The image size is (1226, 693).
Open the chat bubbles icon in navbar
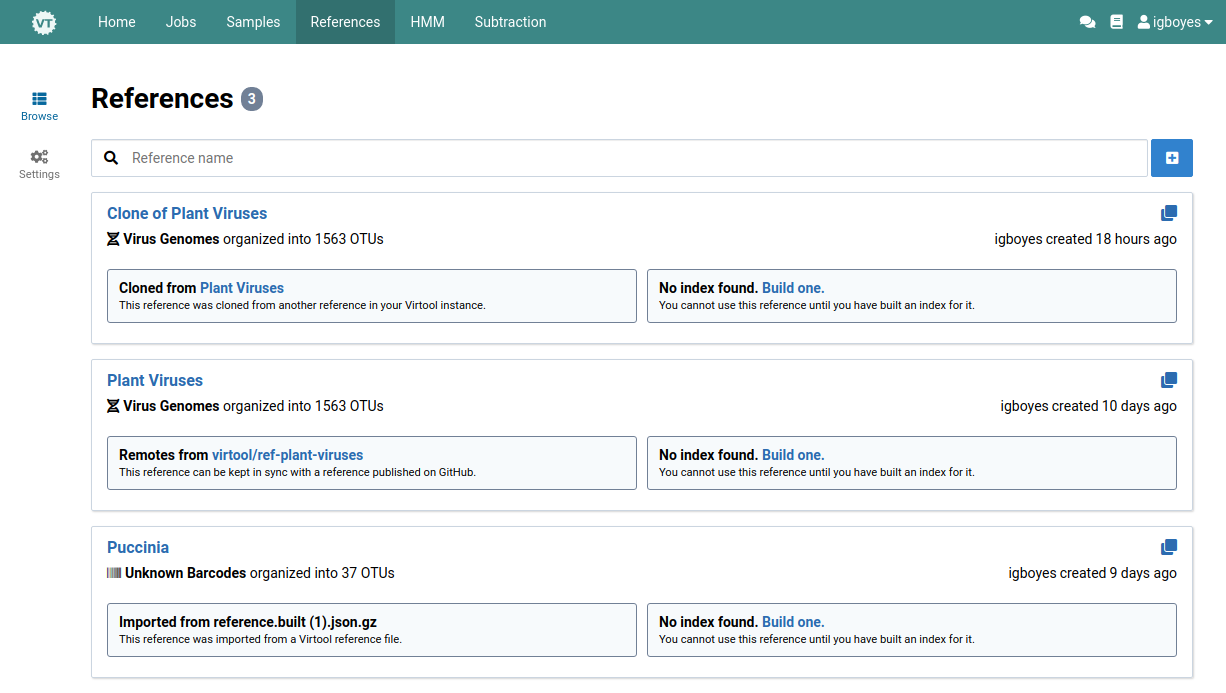click(1087, 22)
